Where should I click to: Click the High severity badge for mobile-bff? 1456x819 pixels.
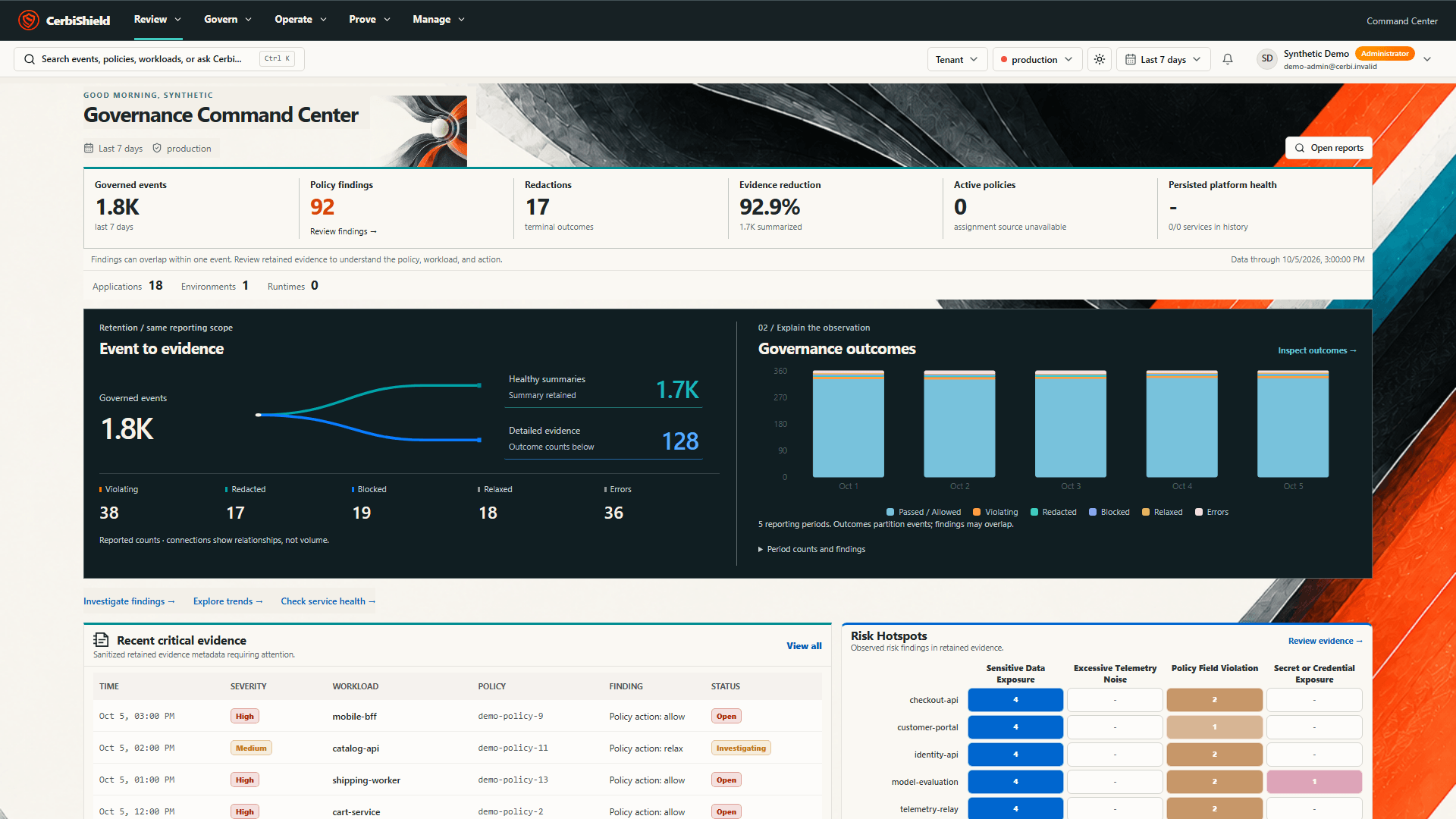coord(245,716)
